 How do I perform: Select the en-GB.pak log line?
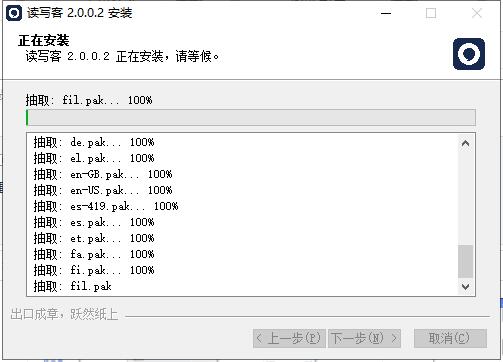(x=103, y=174)
